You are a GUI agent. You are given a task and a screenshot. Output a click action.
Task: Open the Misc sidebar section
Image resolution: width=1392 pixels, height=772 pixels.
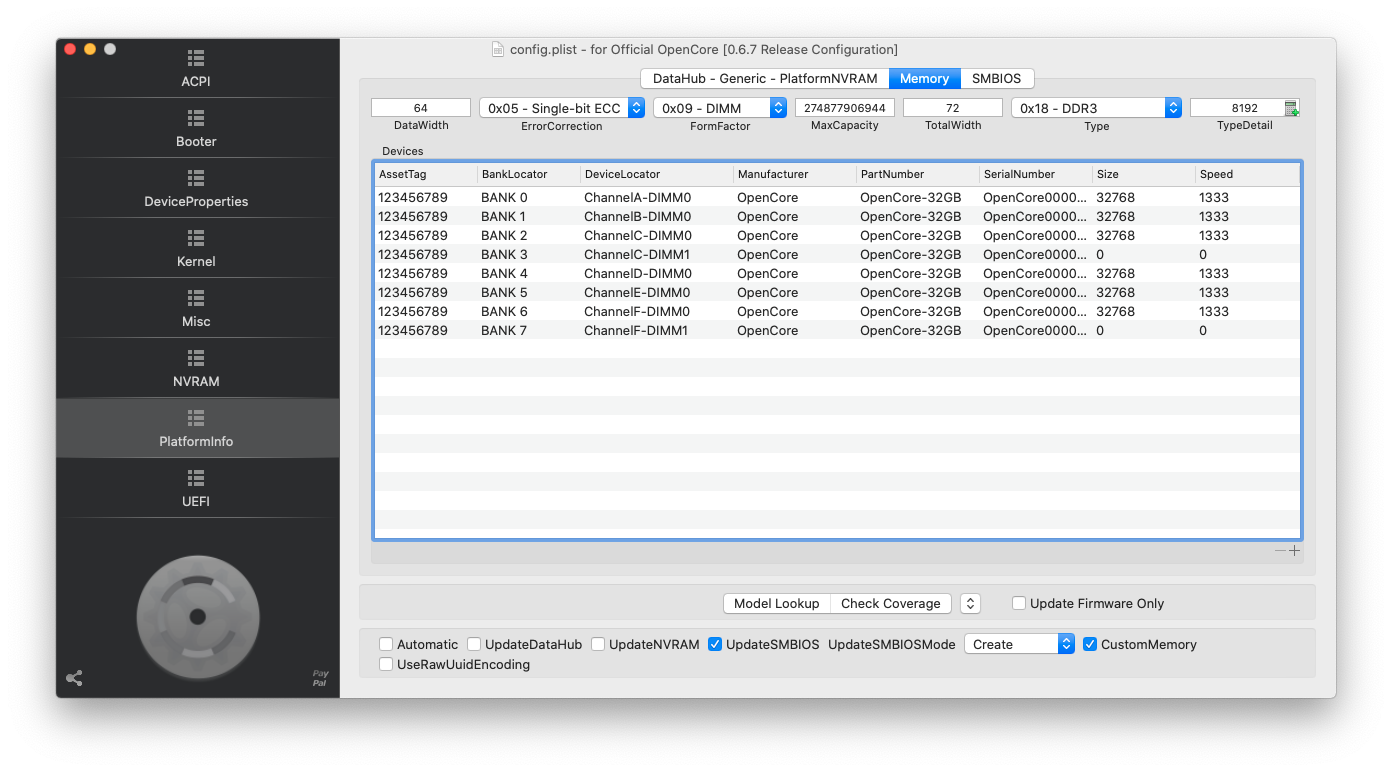pyautogui.click(x=196, y=308)
